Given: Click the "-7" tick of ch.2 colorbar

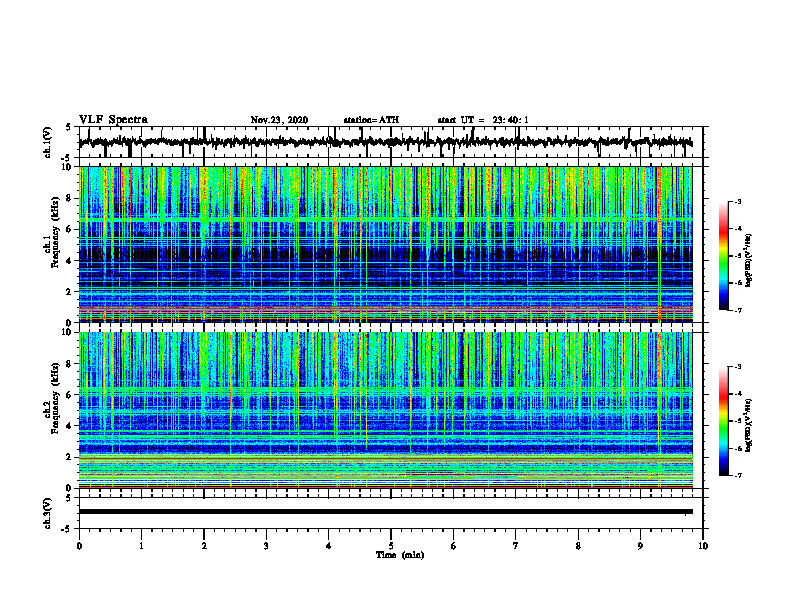Looking at the screenshot, I should (738, 475).
